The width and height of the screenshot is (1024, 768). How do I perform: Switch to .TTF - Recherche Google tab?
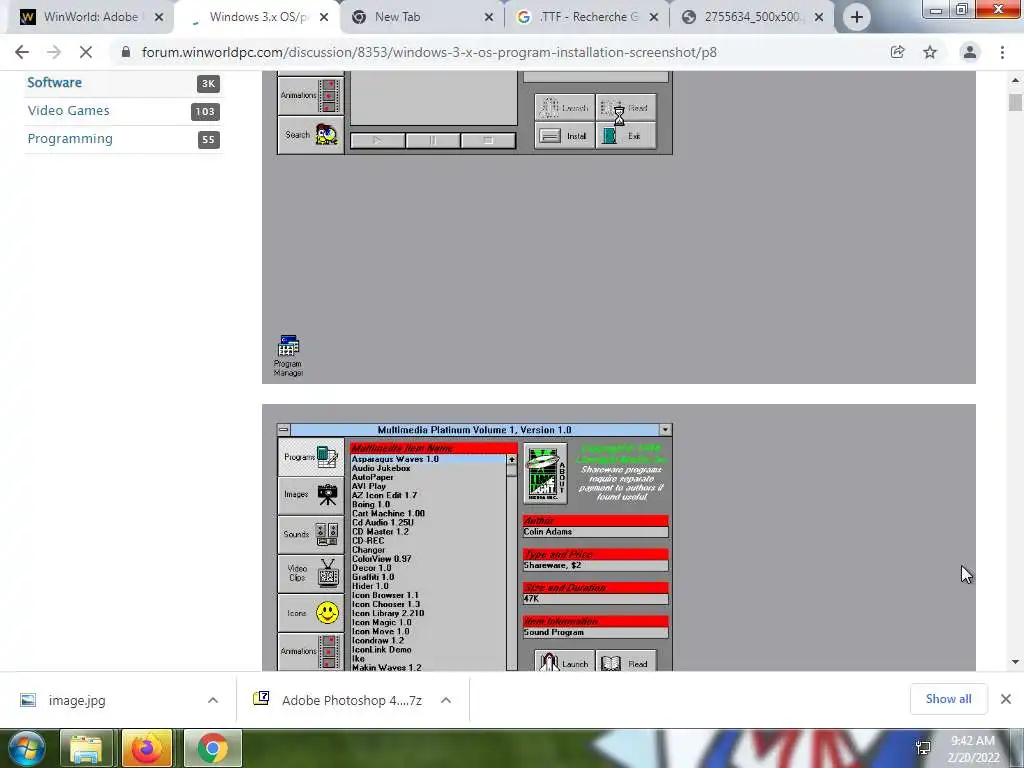[x=588, y=17]
